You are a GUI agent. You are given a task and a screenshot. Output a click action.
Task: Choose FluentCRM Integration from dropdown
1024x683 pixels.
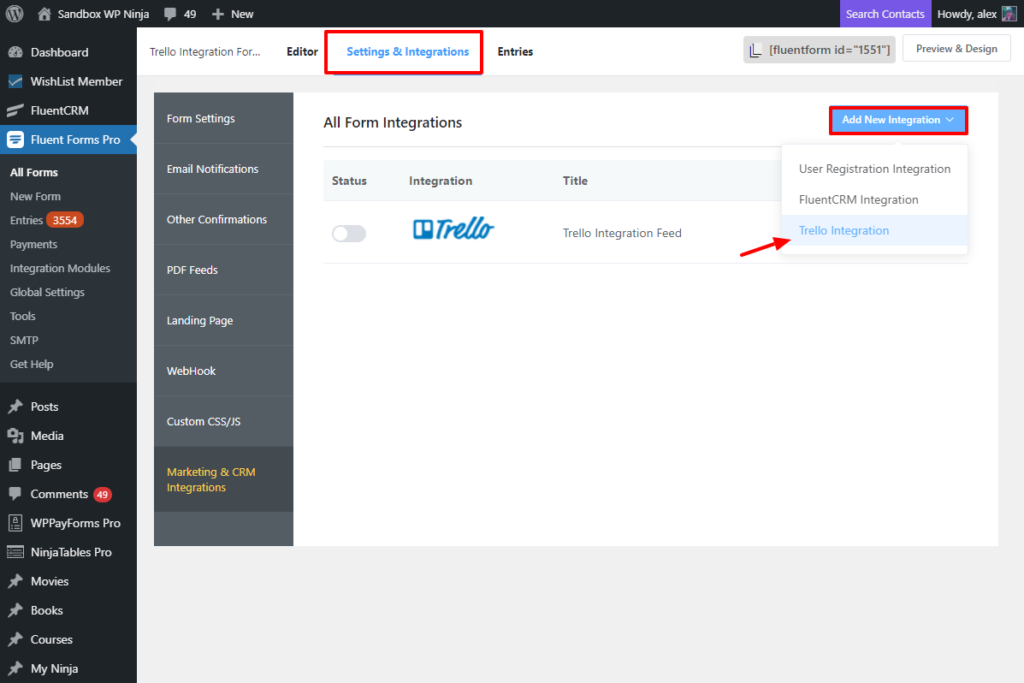click(x=874, y=200)
